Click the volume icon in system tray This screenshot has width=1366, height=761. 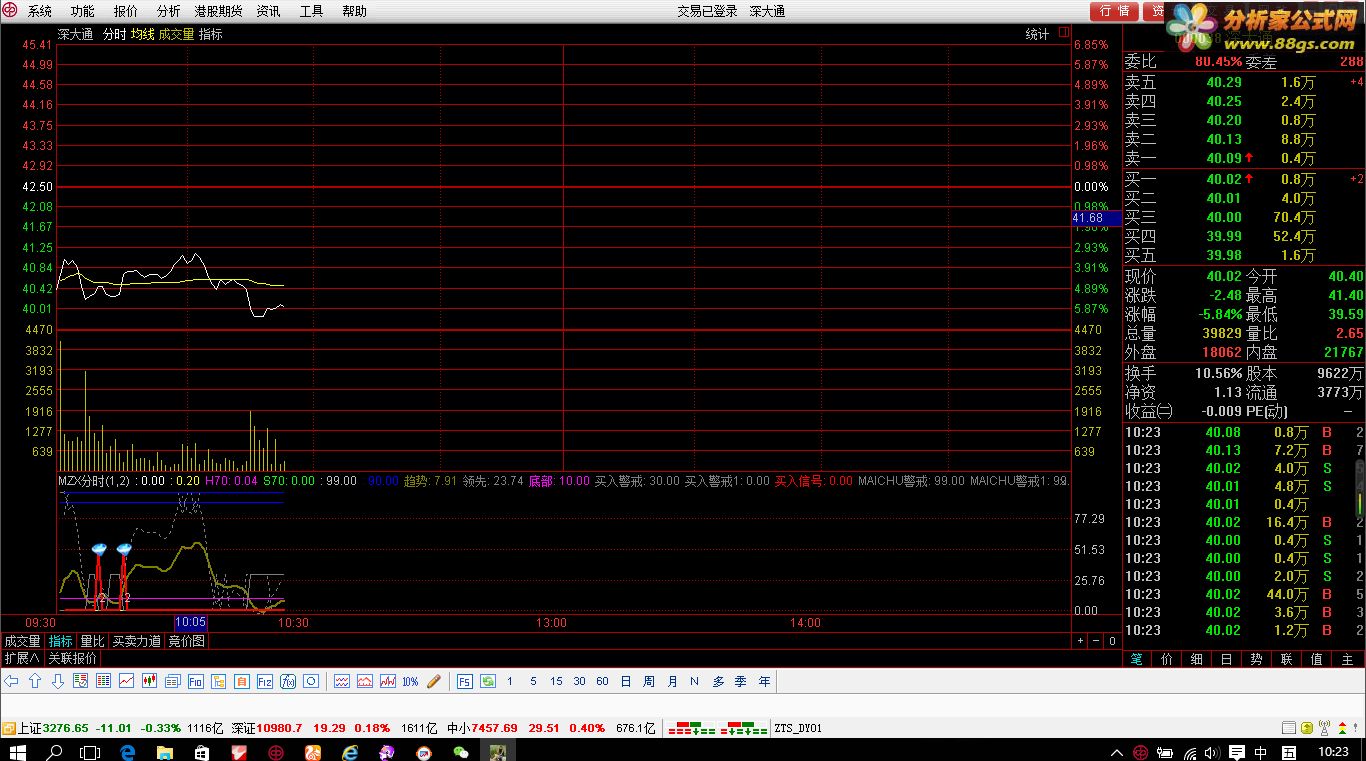1212,752
